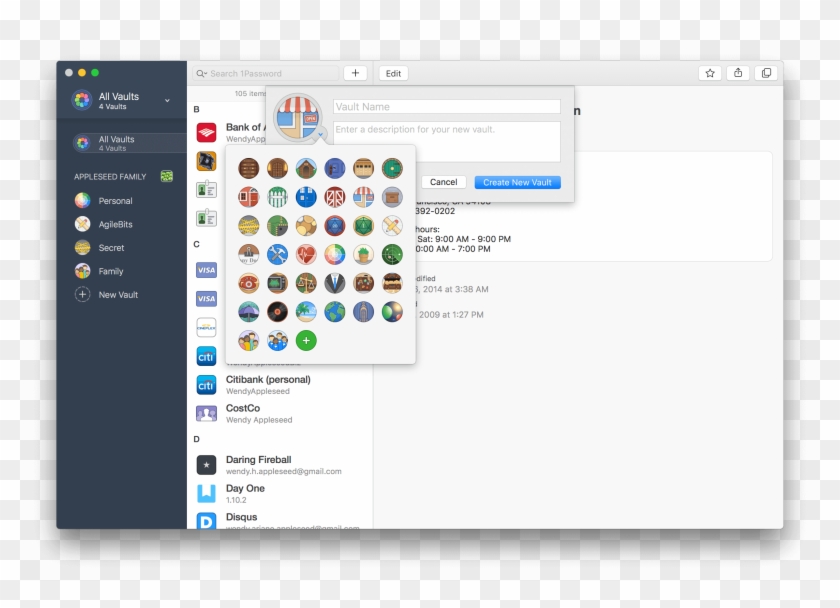Image resolution: width=840 pixels, height=608 pixels.
Task: Open the CostCo membership entry
Action: click(x=280, y=413)
